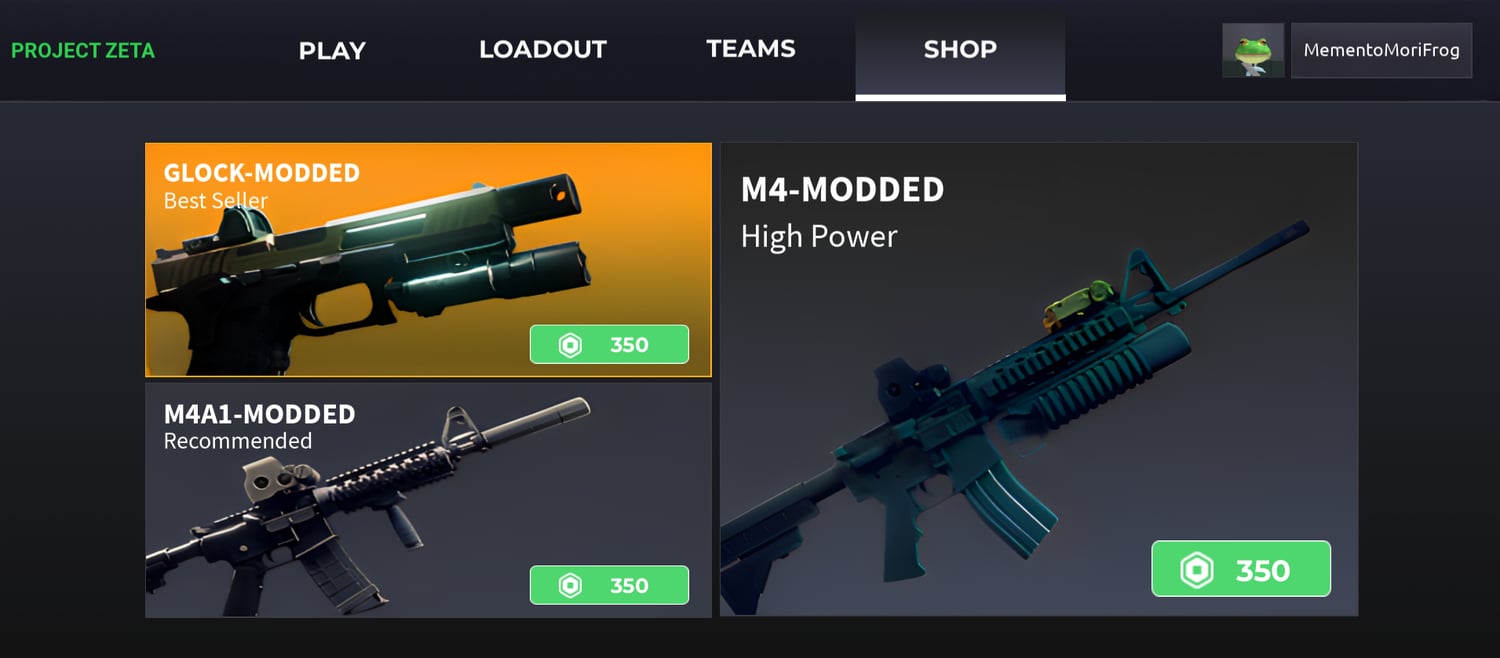The width and height of the screenshot is (1500, 658).
Task: Click Robux icon on M4-Modded price
Action: (x=1196, y=570)
